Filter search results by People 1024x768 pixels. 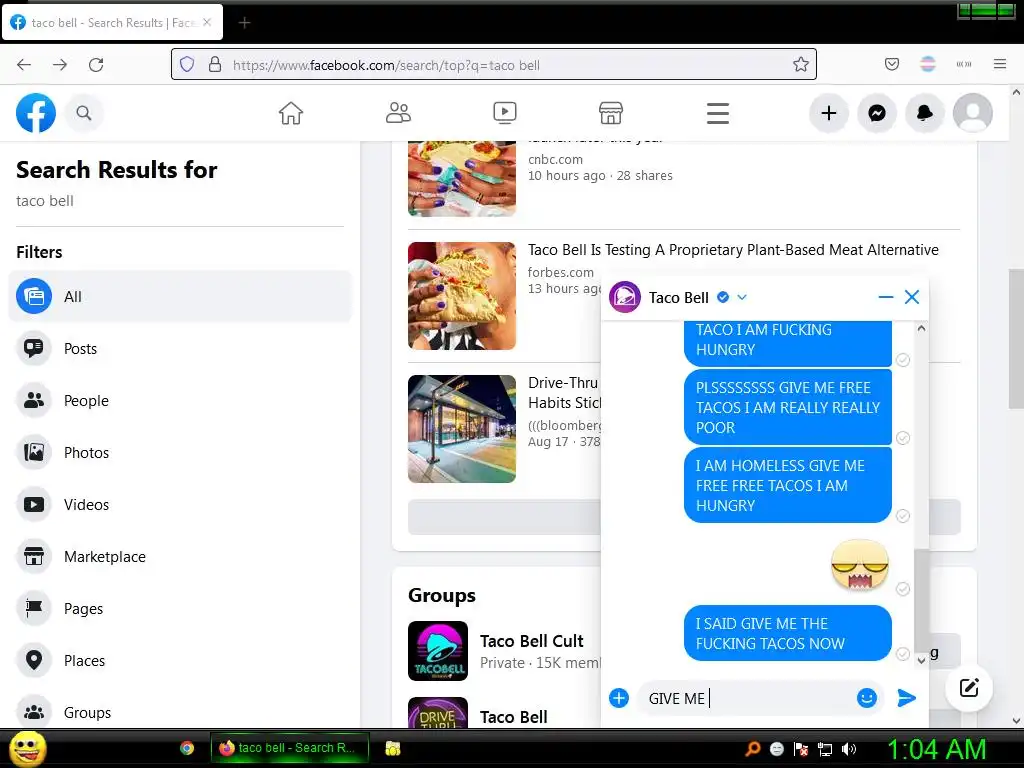point(180,400)
